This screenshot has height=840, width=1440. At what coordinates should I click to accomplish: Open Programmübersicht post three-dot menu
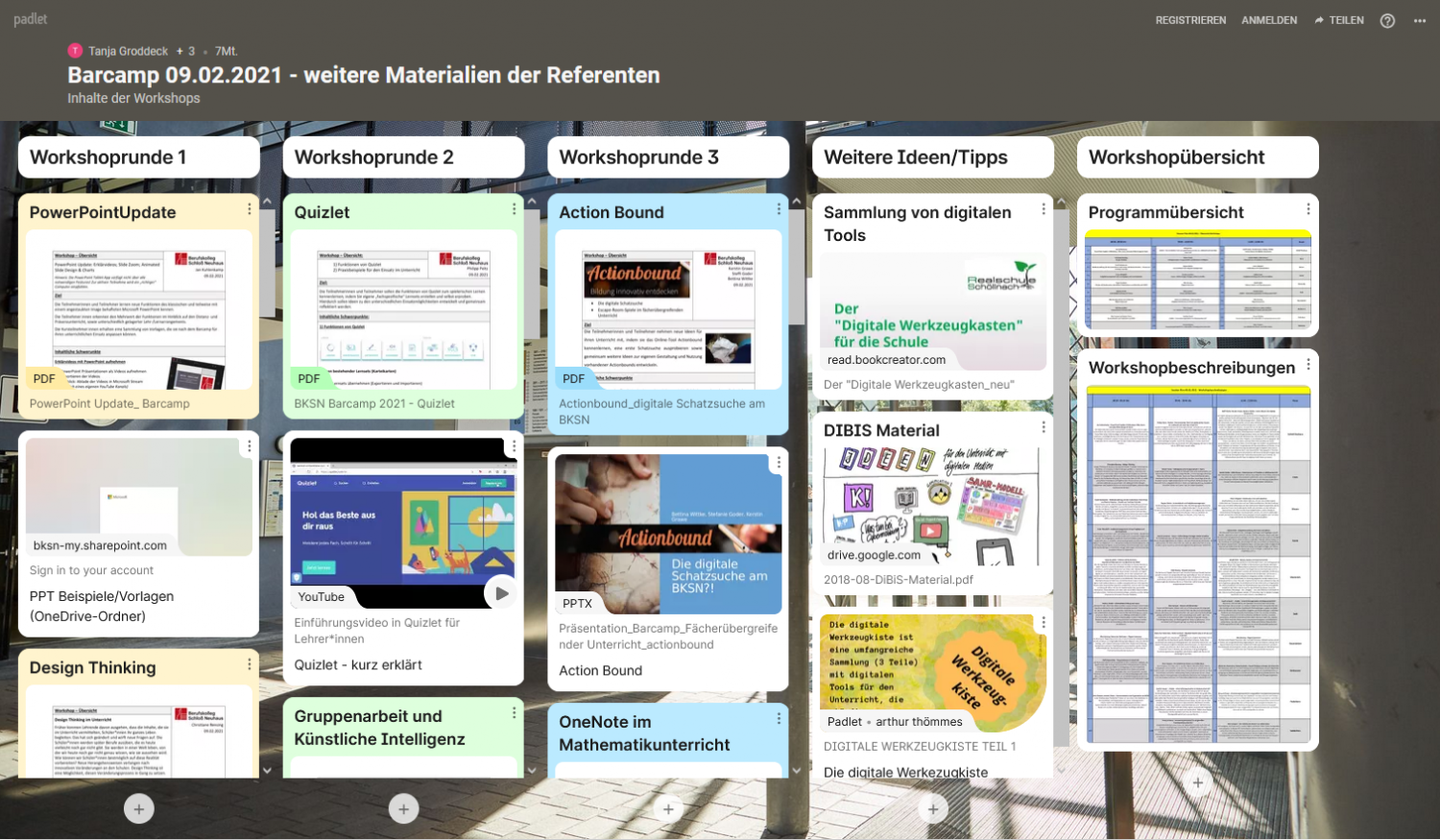1308,209
